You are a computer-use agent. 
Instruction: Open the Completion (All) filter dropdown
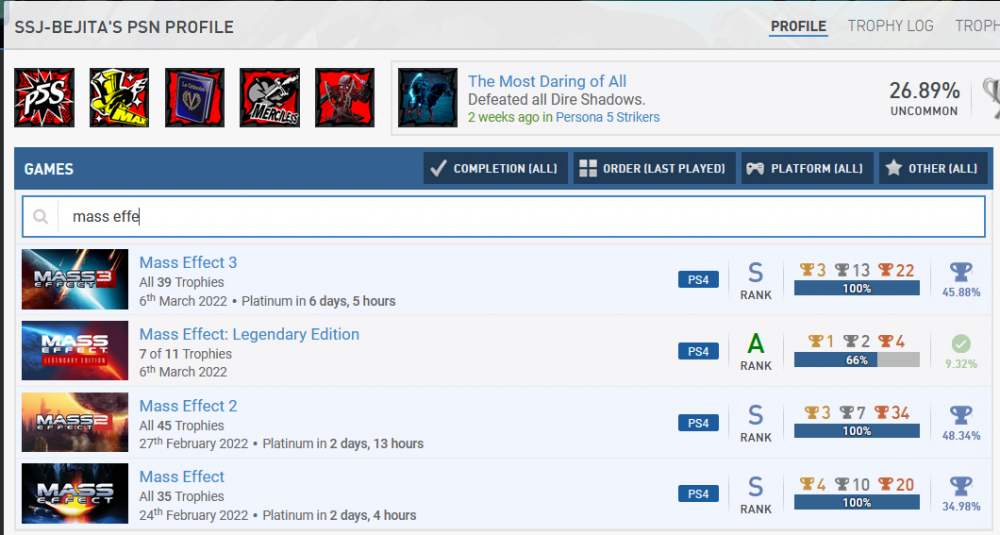(x=495, y=169)
